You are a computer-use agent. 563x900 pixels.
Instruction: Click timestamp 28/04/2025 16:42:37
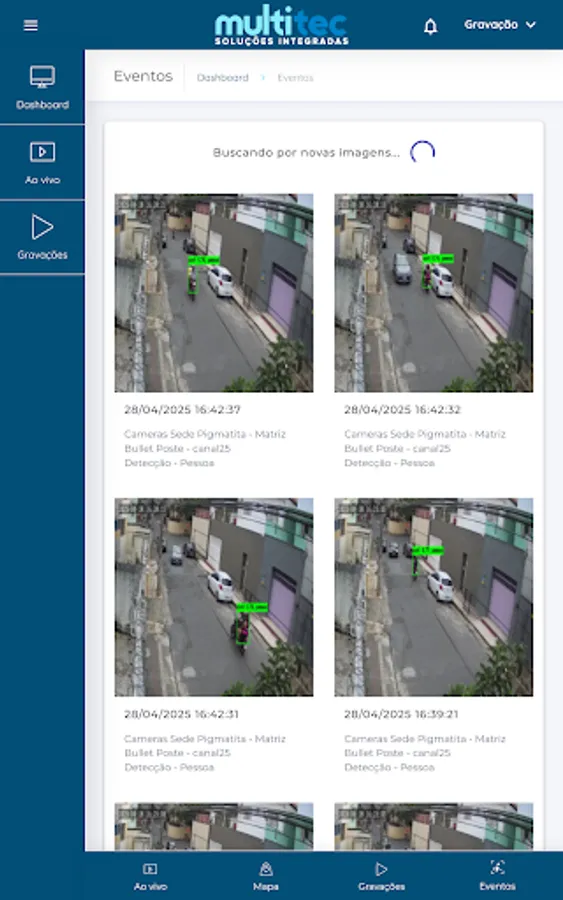(x=183, y=410)
